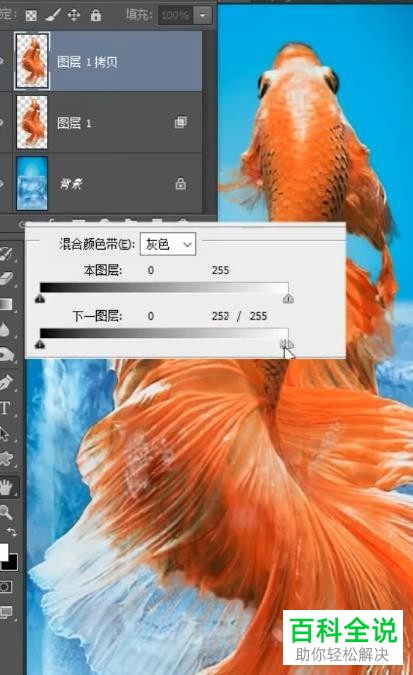Screen dimensions: 413x675
Task: Select the Eraser tool
Action: [x=6, y=279]
